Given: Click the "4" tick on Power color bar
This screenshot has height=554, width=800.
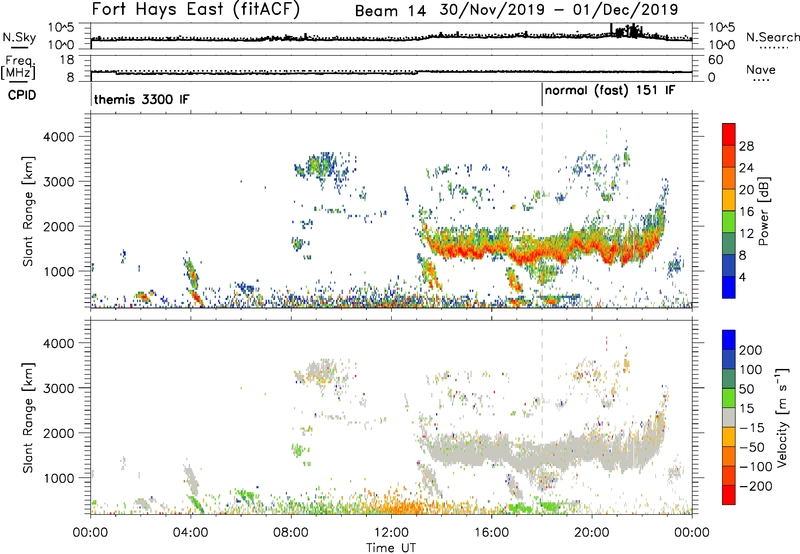Looking at the screenshot, I should click(743, 277).
